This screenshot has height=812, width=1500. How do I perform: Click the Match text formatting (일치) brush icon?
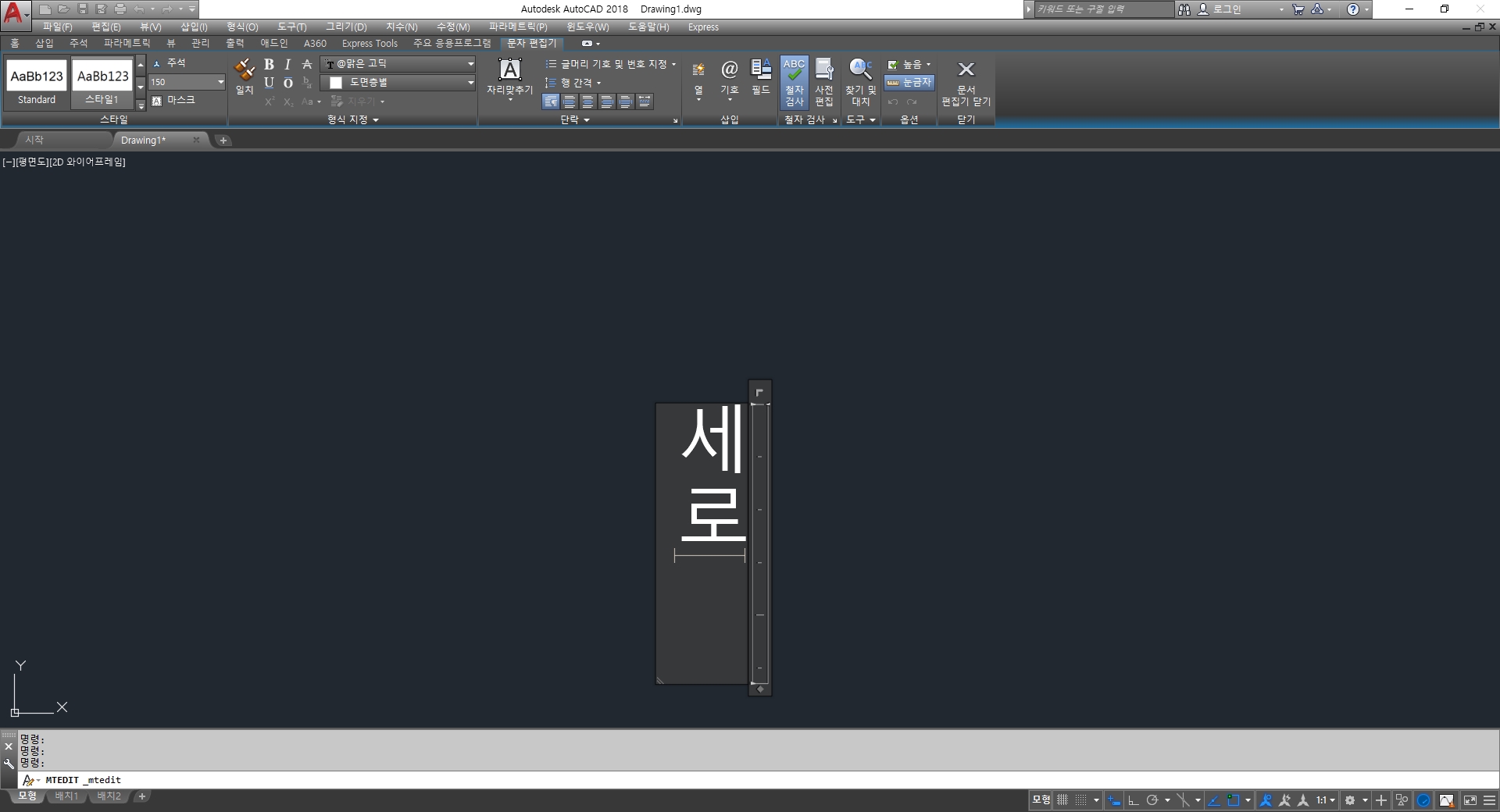pyautogui.click(x=245, y=77)
